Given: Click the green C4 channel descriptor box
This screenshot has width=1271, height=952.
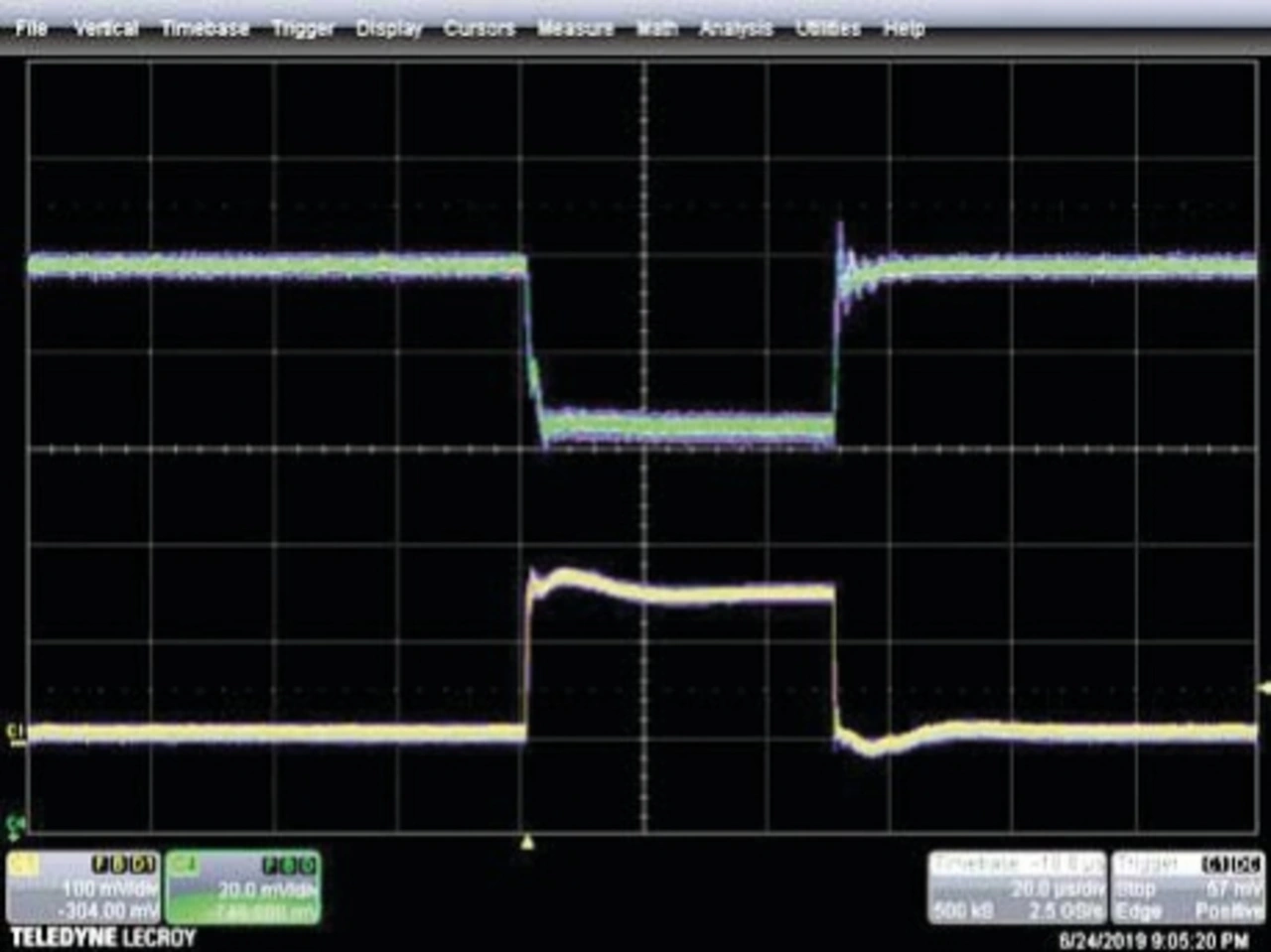Looking at the screenshot, I should [x=243, y=886].
